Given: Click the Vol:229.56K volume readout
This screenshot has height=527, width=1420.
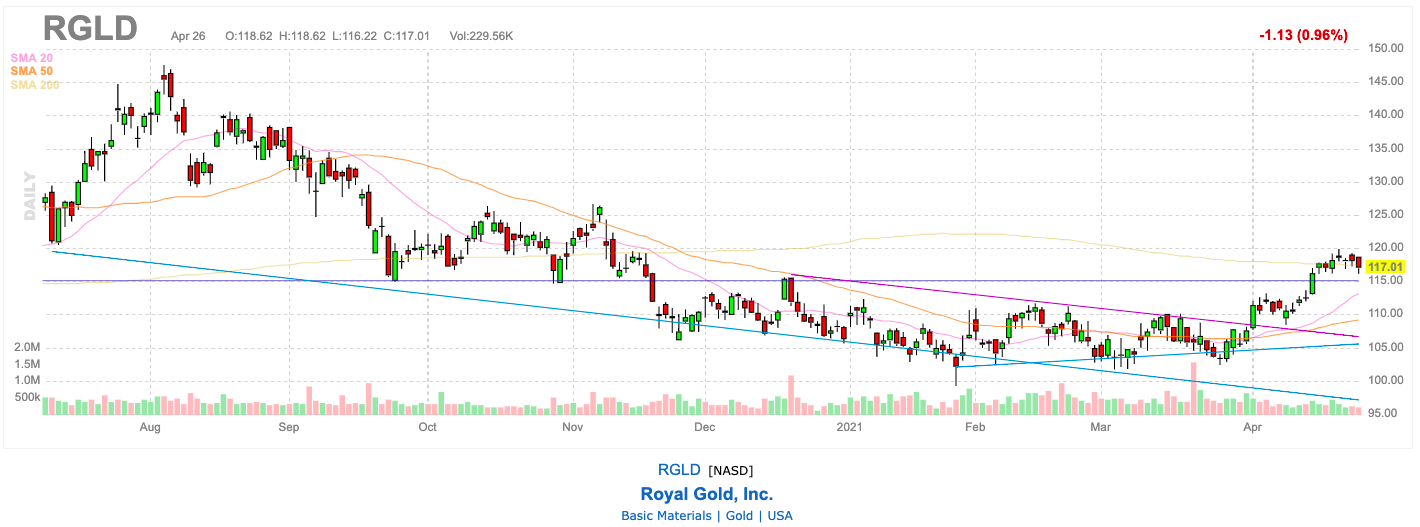Looking at the screenshot, I should [482, 35].
